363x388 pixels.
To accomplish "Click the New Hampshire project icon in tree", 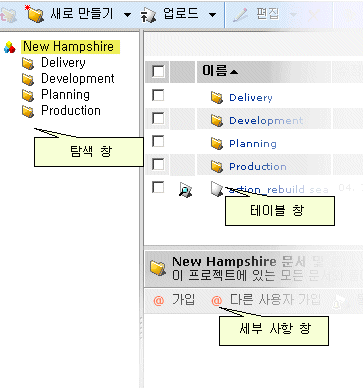I will pyautogui.click(x=10, y=47).
